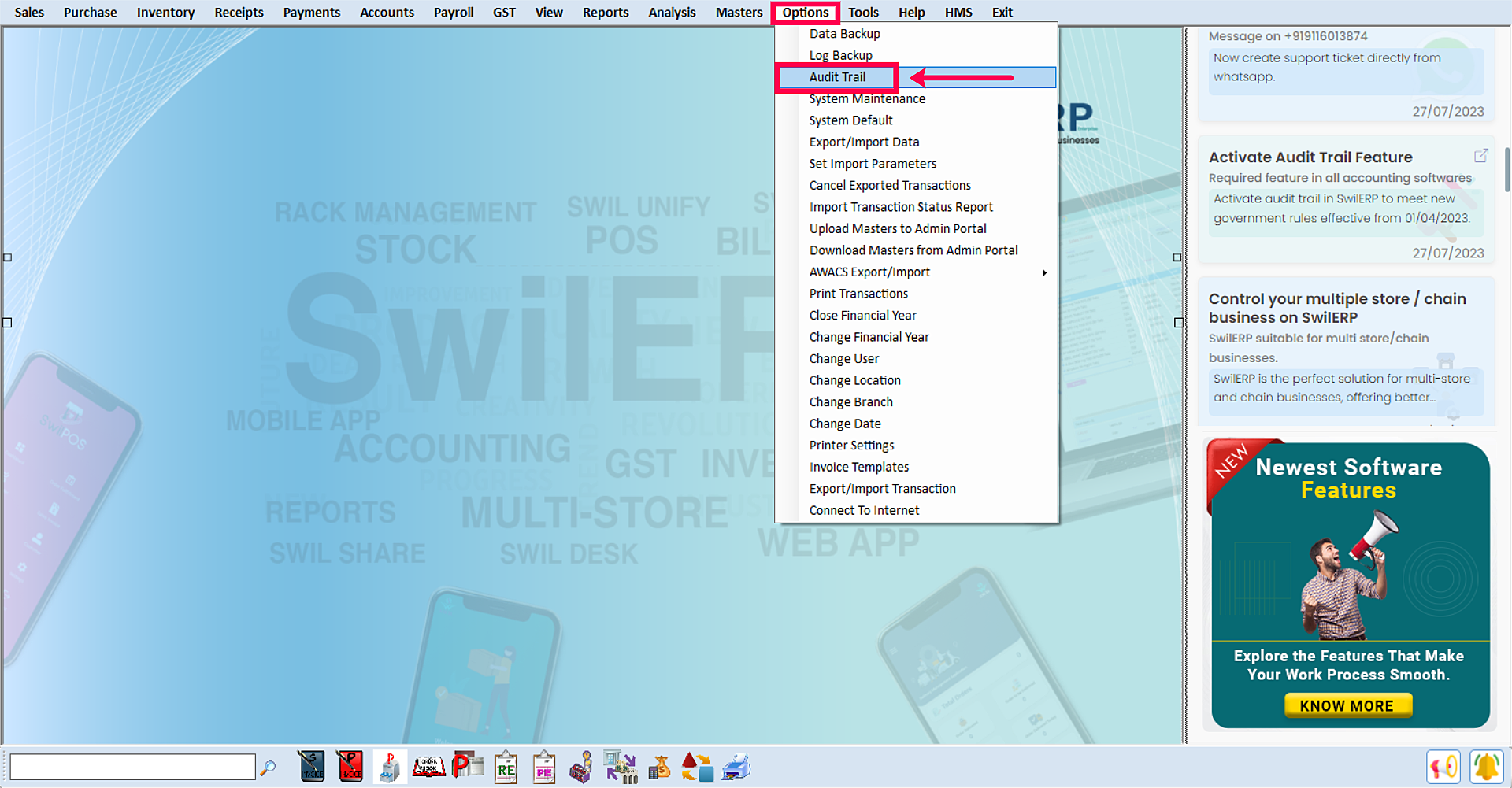Image resolution: width=1512 pixels, height=788 pixels.
Task: Open Invoice Templates option
Action: [916, 467]
